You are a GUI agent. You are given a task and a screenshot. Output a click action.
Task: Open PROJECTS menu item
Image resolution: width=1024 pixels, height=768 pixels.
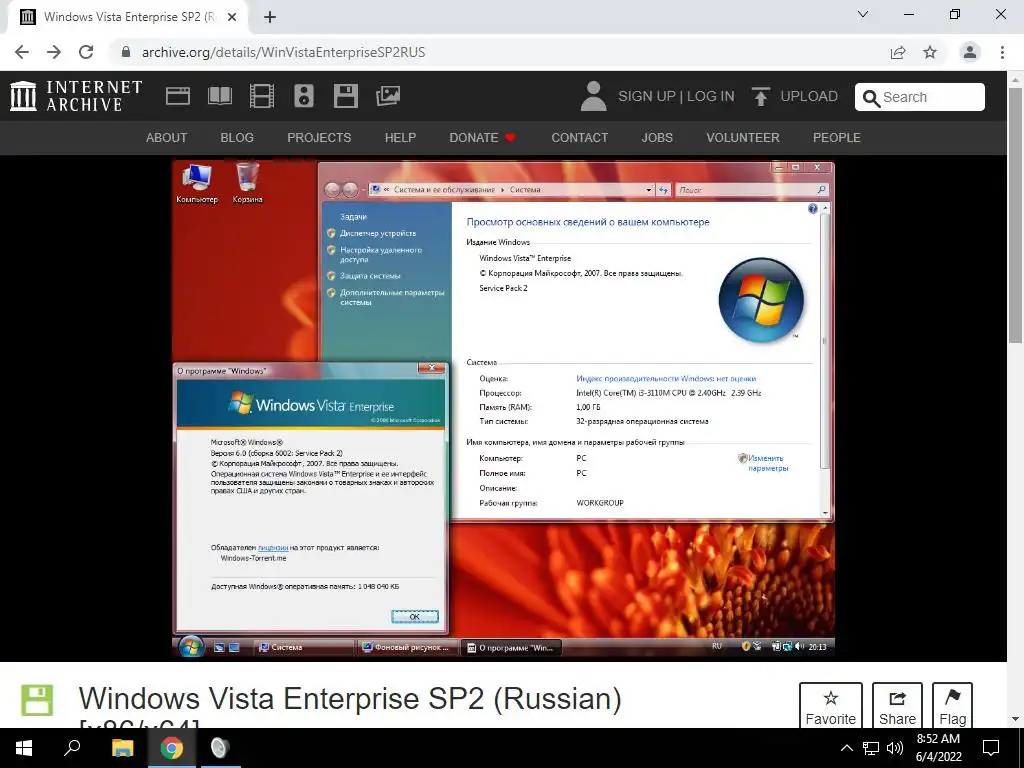[319, 138]
